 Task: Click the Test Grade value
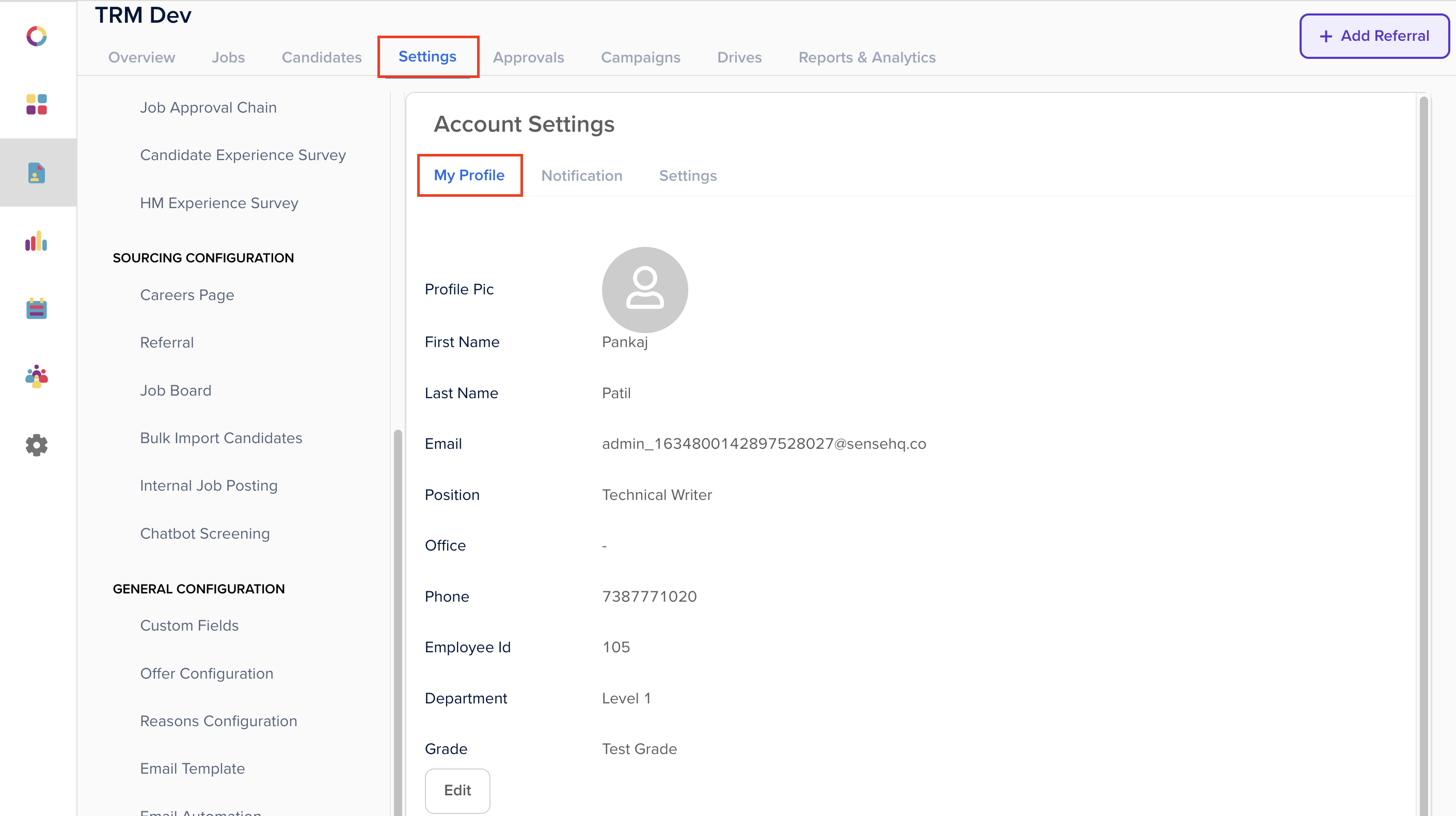pos(639,749)
